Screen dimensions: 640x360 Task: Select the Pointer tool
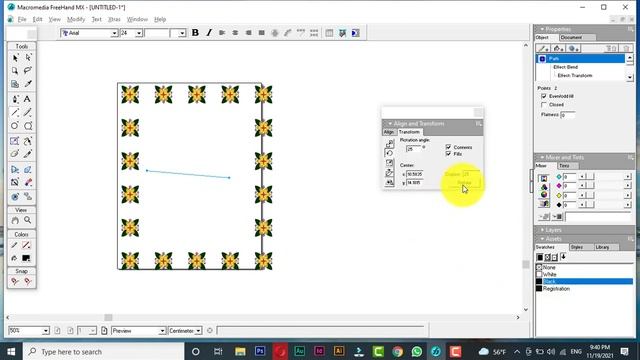[x=15, y=58]
